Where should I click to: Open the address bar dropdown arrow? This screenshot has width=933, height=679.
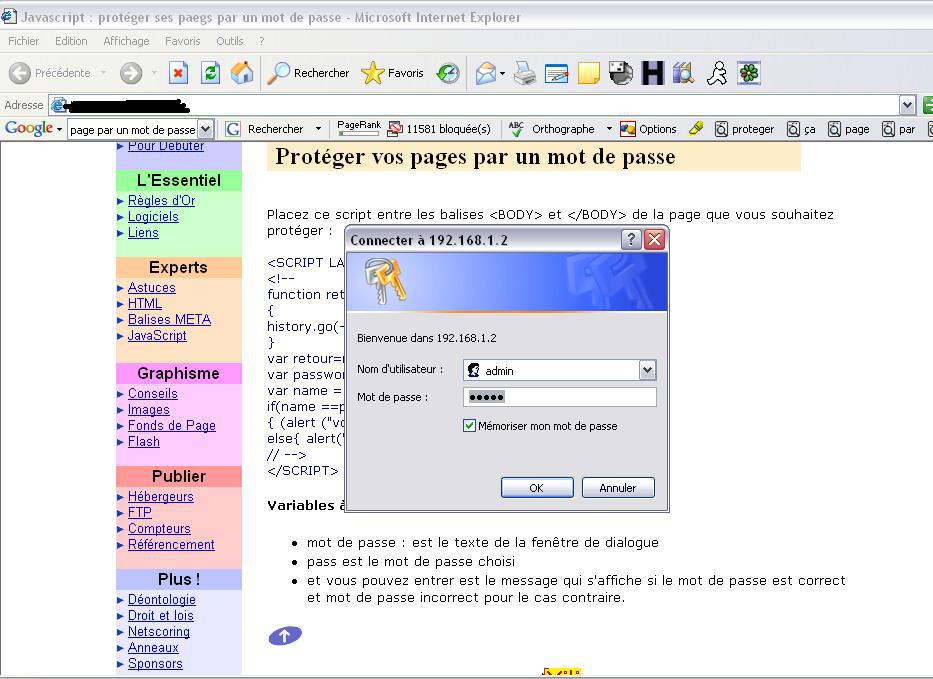coord(907,106)
